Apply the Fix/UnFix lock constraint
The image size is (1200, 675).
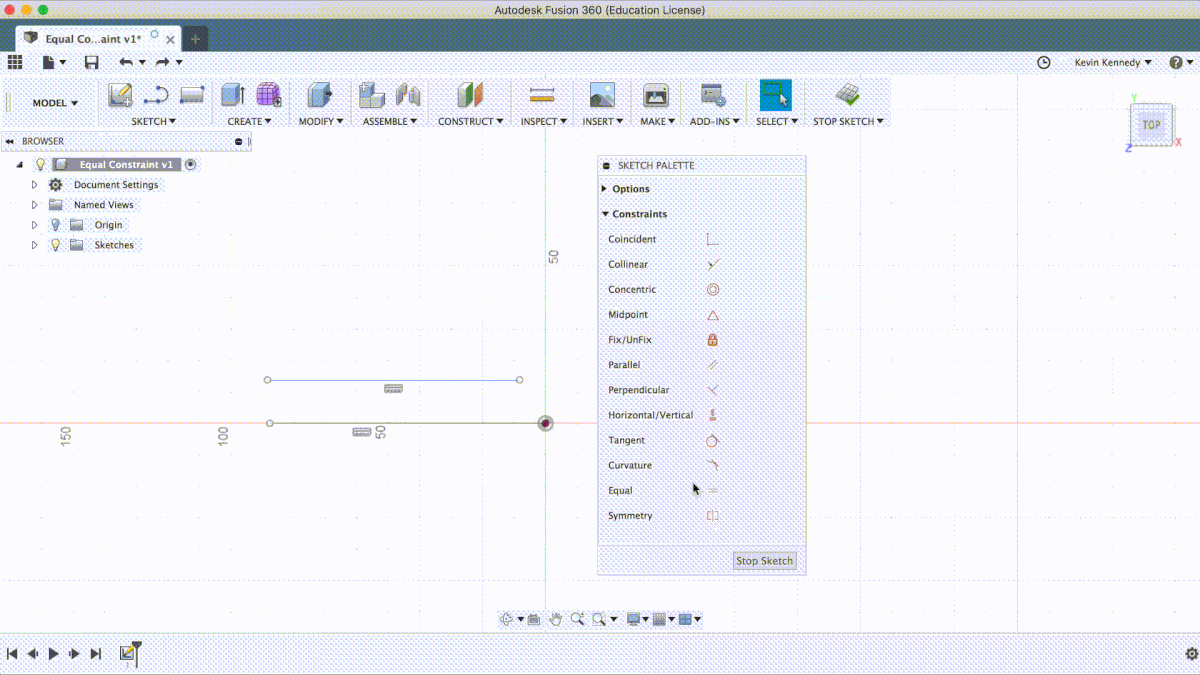[712, 340]
